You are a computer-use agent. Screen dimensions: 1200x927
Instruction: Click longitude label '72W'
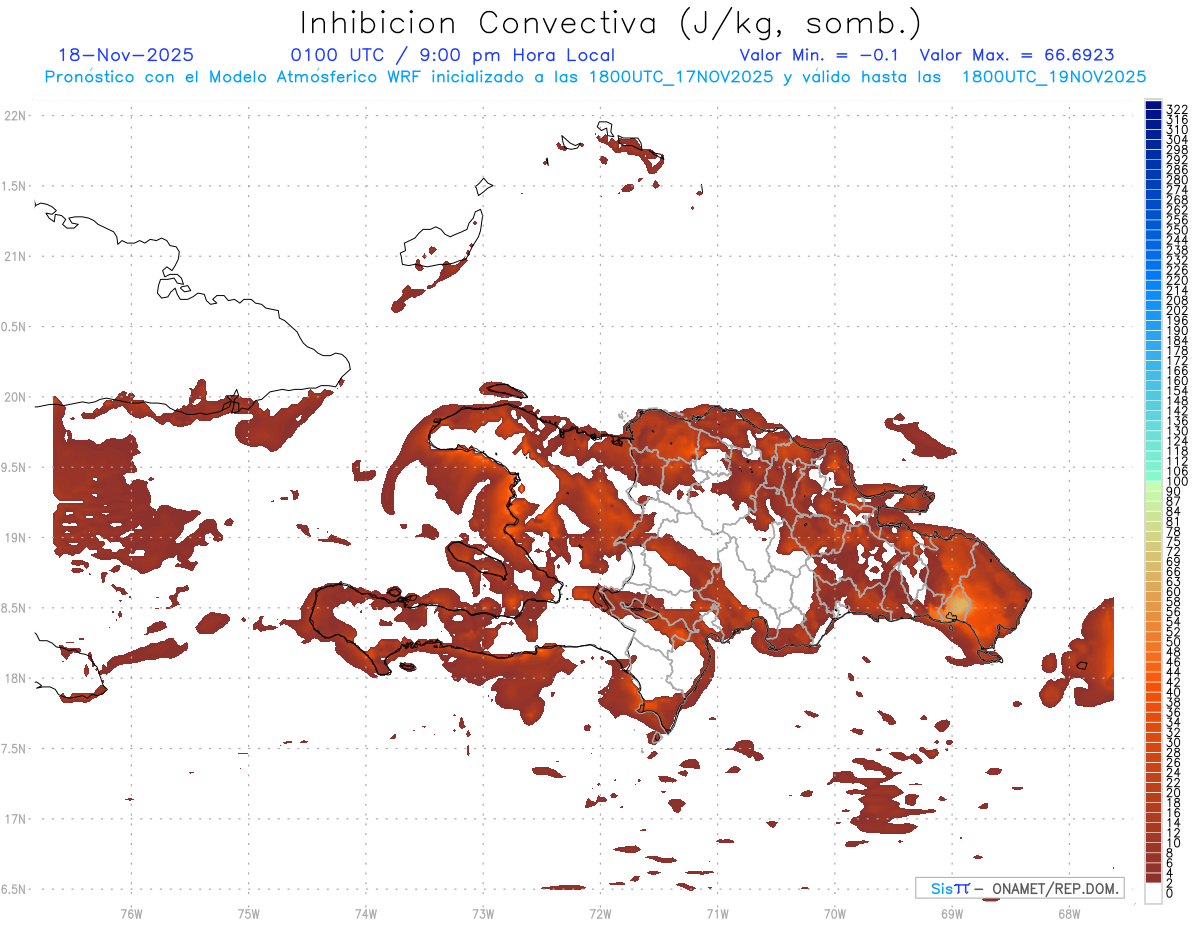pyautogui.click(x=600, y=912)
